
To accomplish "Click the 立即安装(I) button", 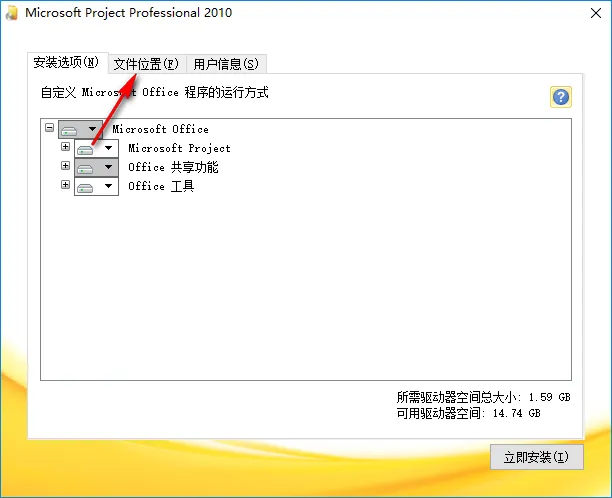I will pyautogui.click(x=537, y=457).
